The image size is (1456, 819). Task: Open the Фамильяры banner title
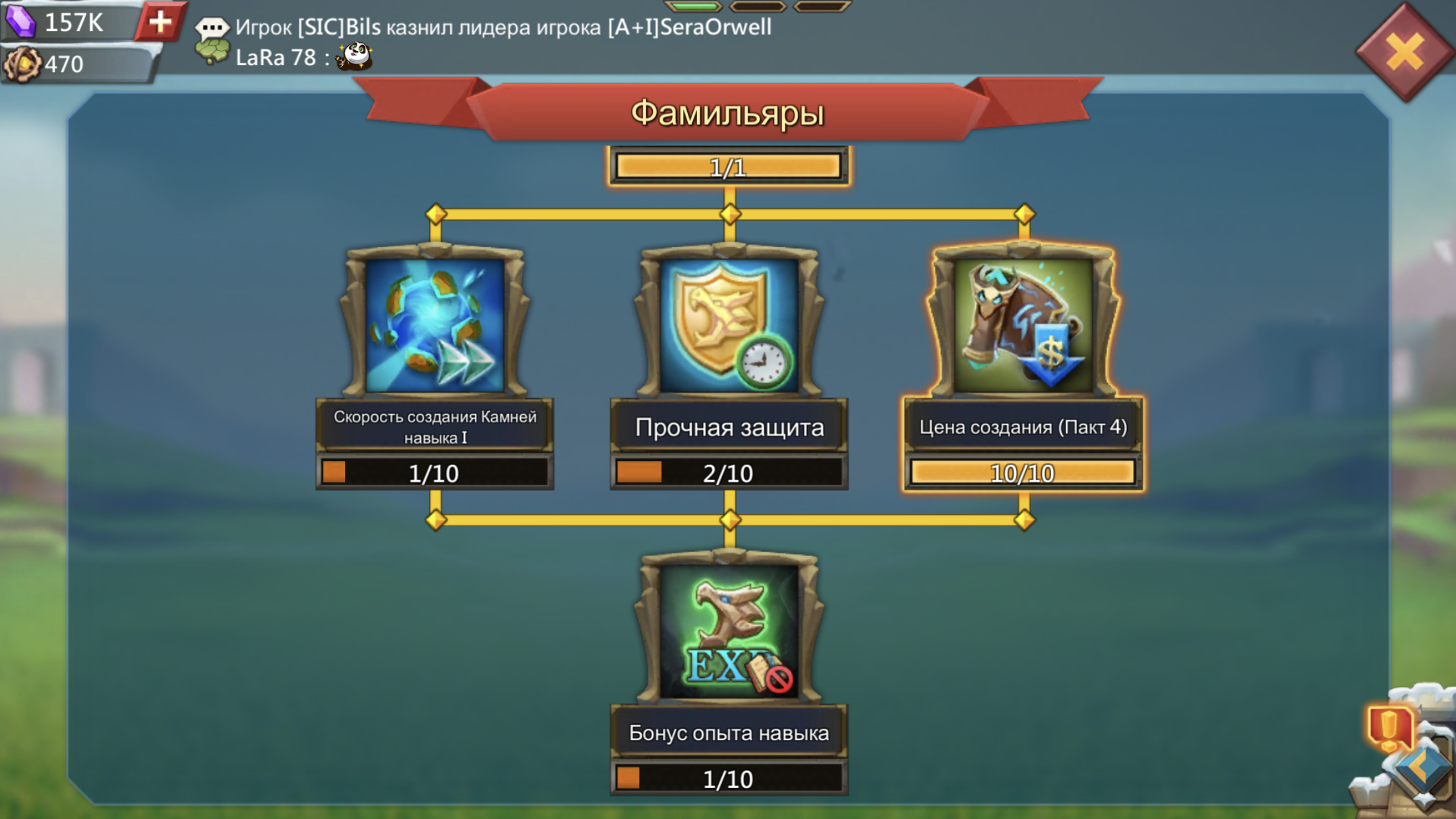coord(727,112)
